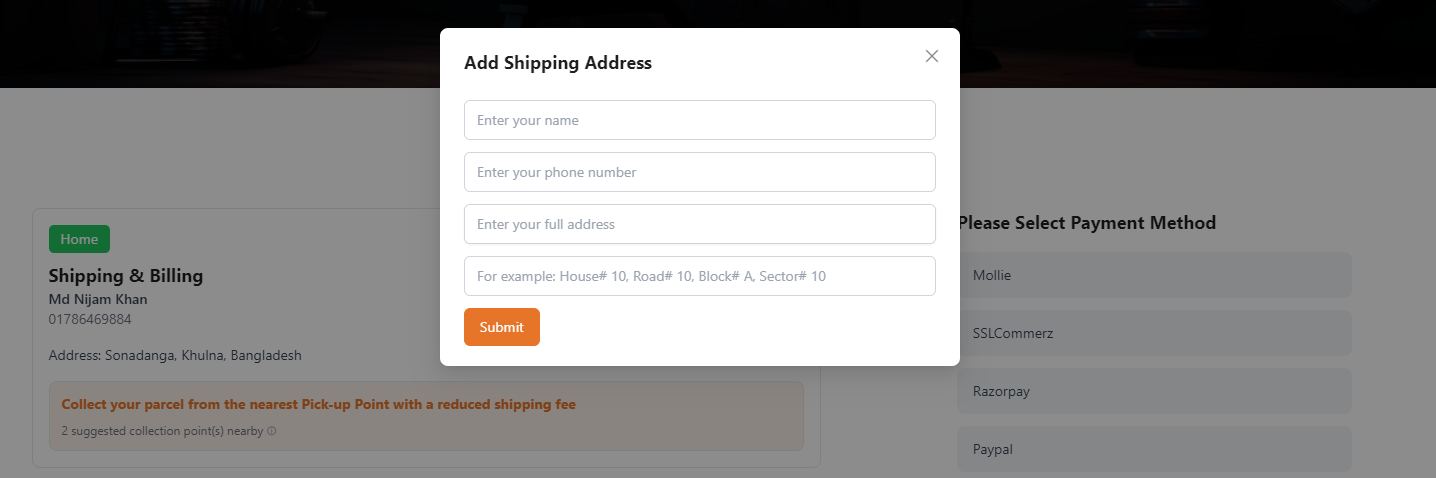Click the 'Add Shipping Address' dialog title

tap(558, 63)
